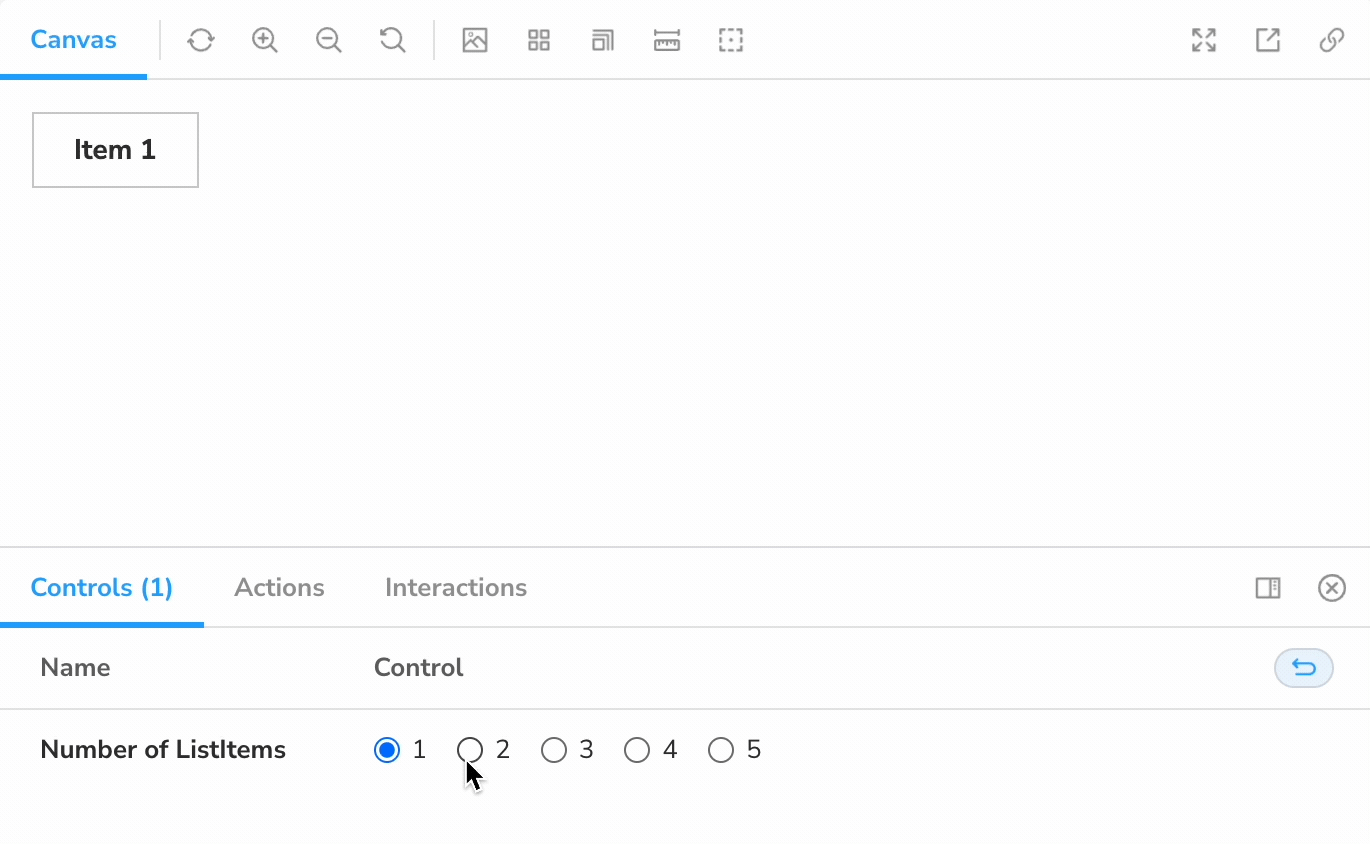Screen dimensions: 1370x844
Task: Zoom out of the canvas
Action: 328,40
